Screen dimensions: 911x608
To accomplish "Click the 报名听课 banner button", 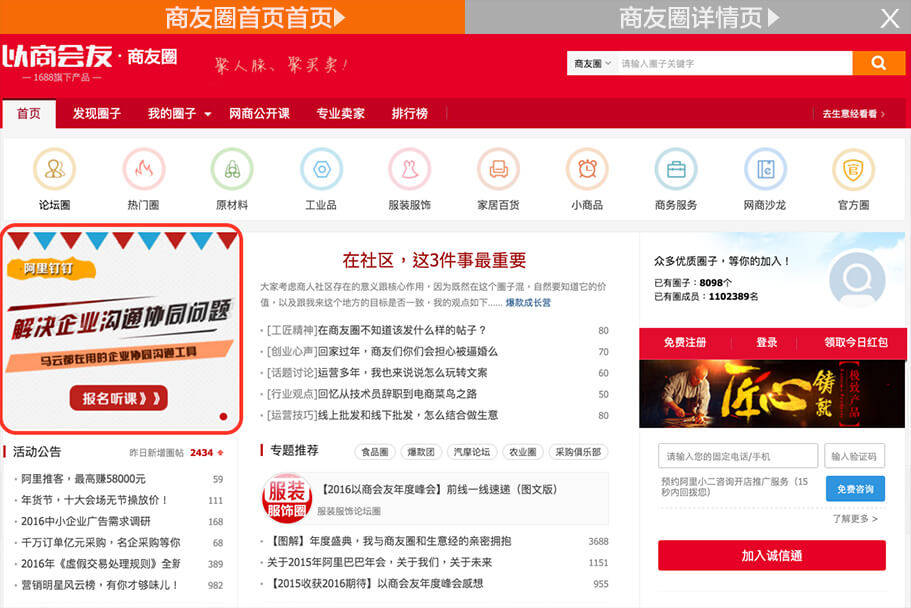I will [x=119, y=398].
